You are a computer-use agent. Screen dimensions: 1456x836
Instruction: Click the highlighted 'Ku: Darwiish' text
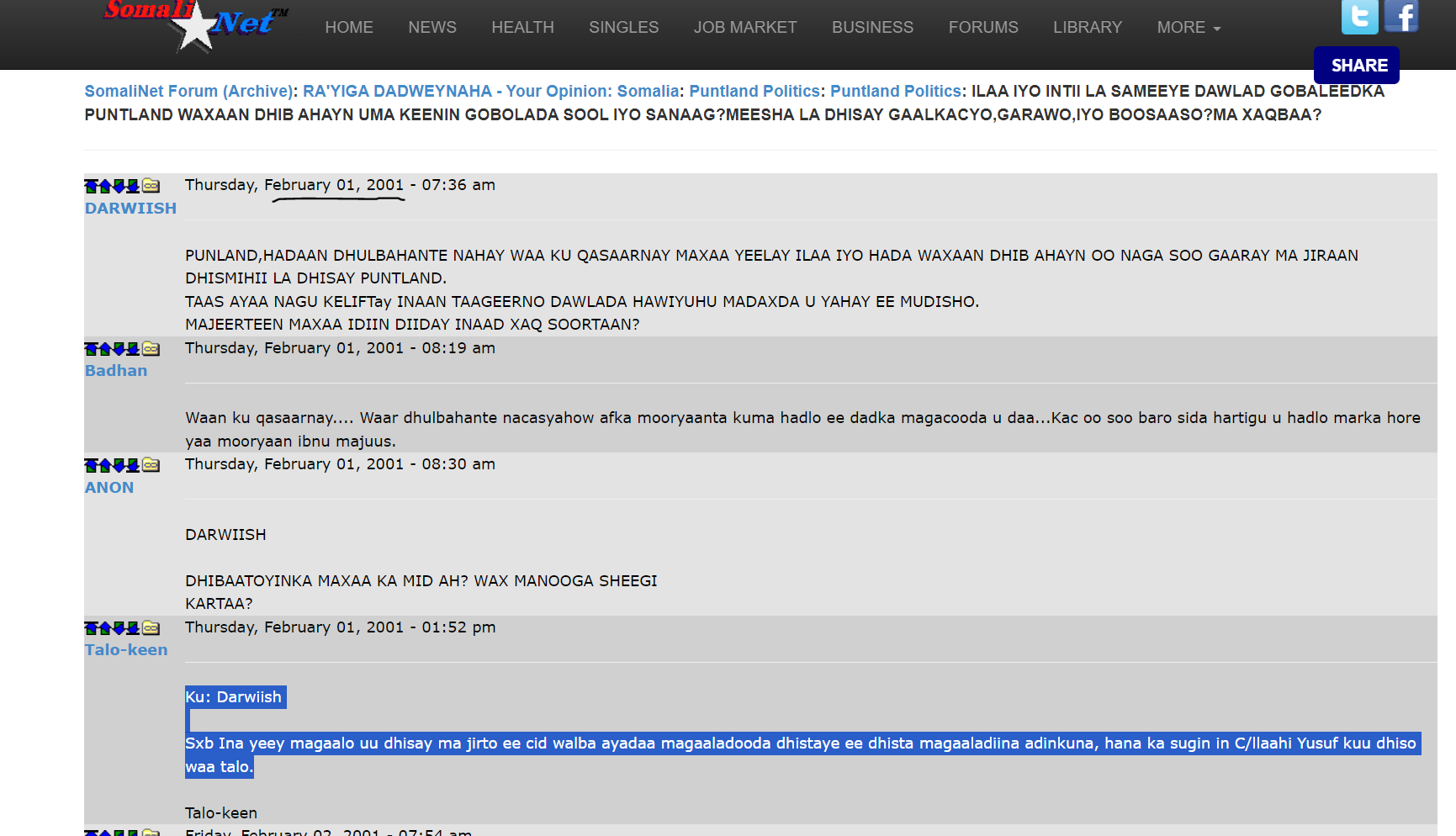234,697
